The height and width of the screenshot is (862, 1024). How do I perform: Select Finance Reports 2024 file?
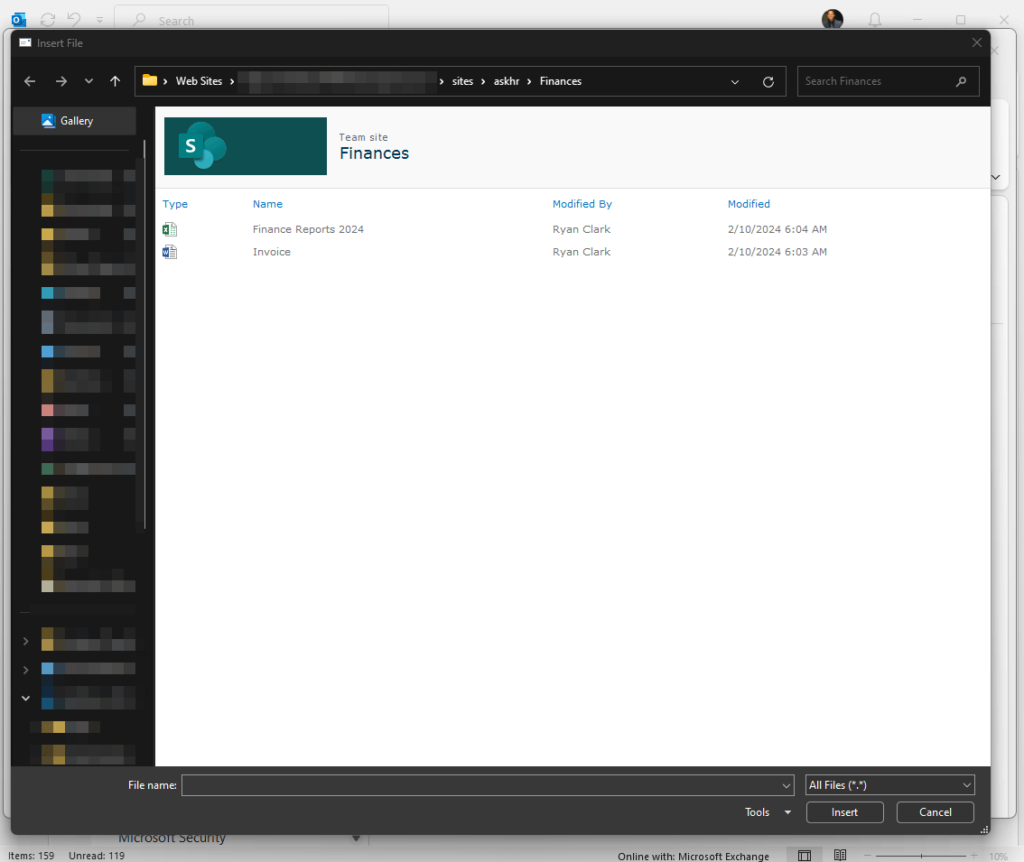coord(308,229)
